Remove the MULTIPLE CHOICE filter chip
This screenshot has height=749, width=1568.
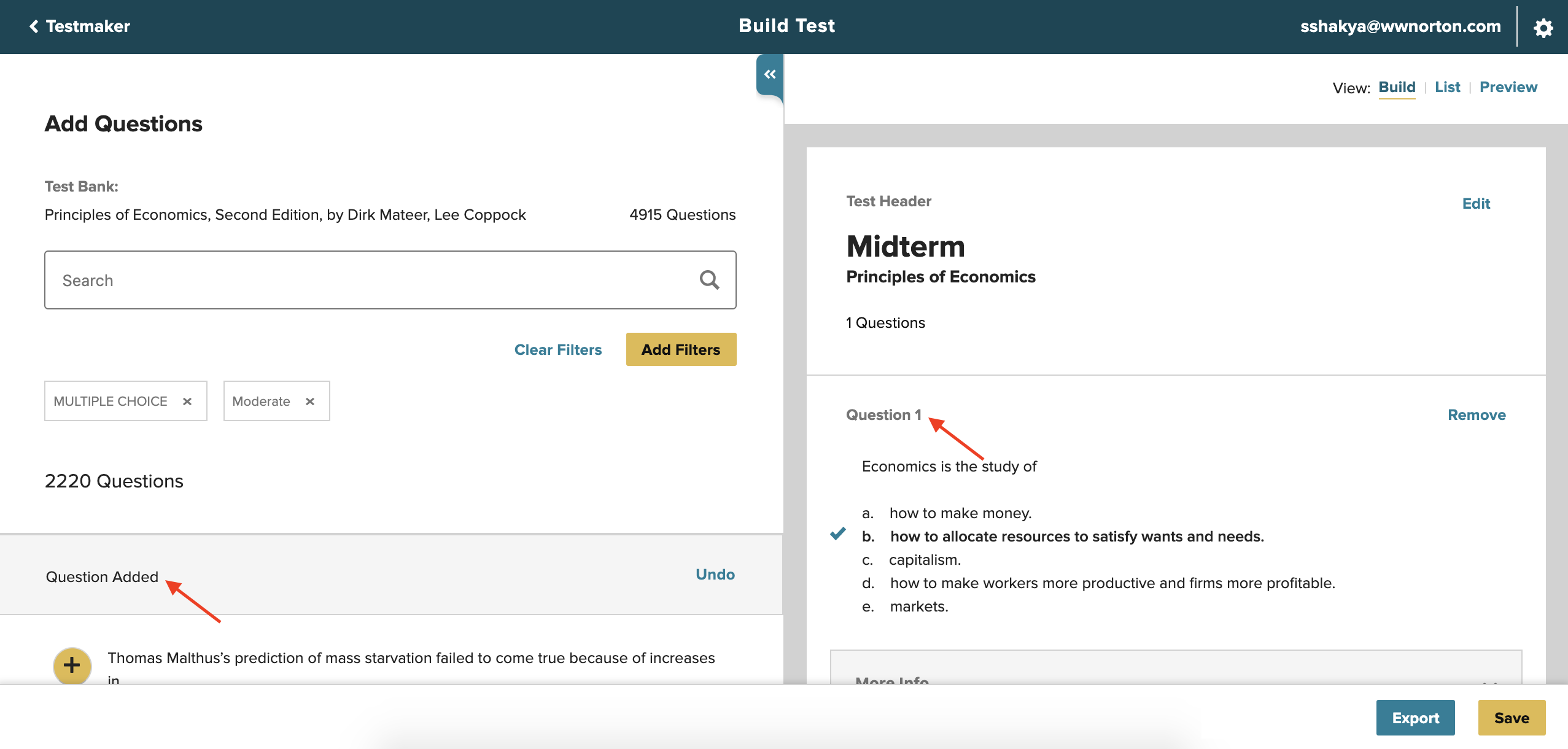pos(187,401)
